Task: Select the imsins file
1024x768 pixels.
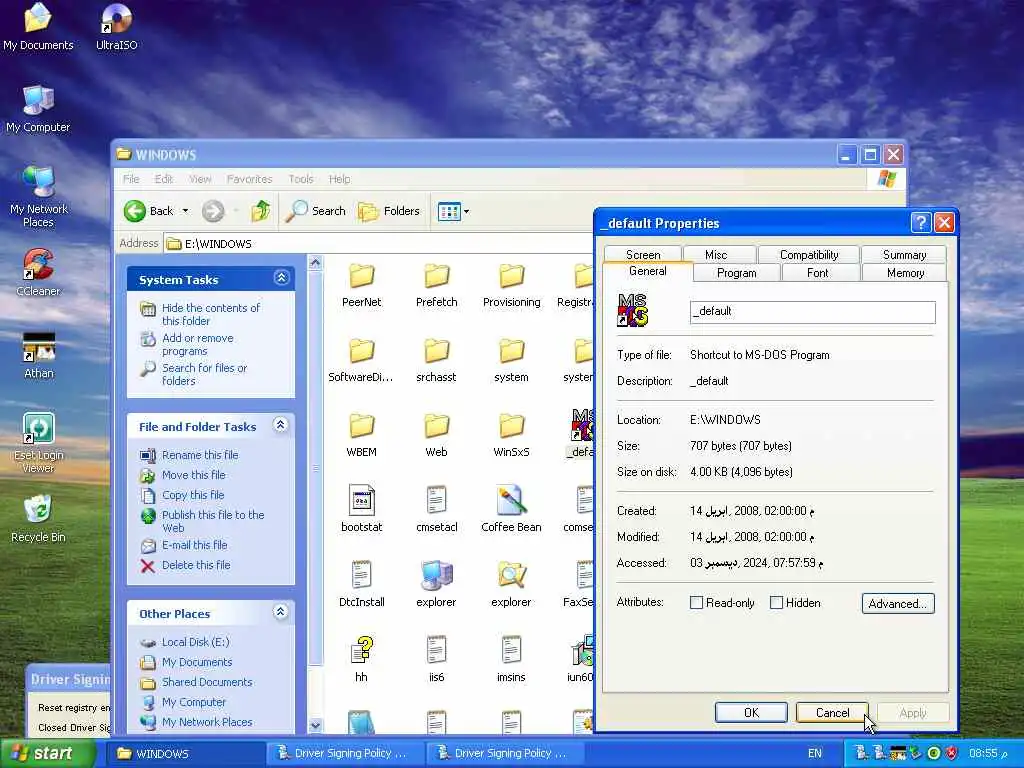Action: coord(511,660)
